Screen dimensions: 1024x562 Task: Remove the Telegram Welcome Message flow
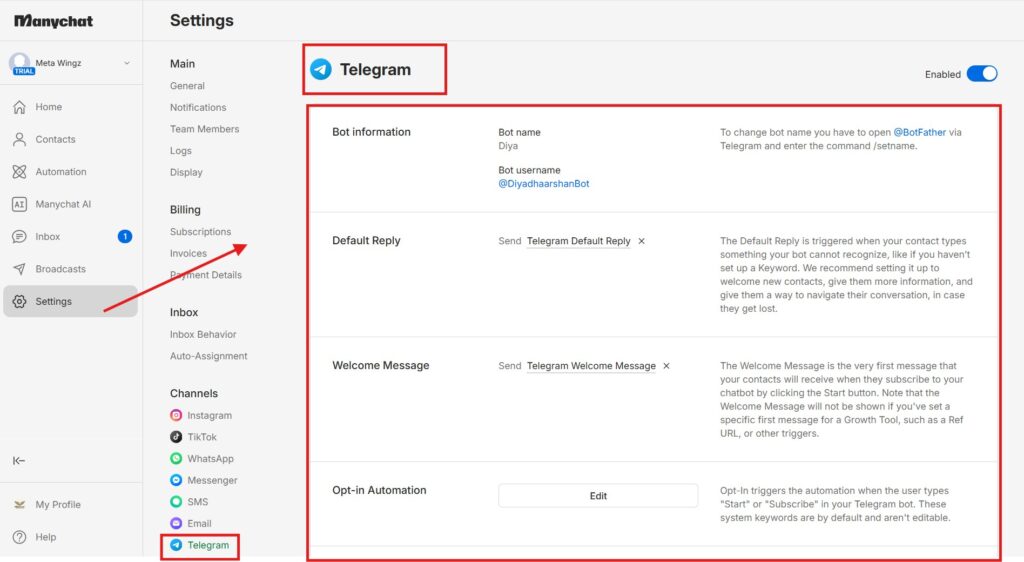(666, 366)
